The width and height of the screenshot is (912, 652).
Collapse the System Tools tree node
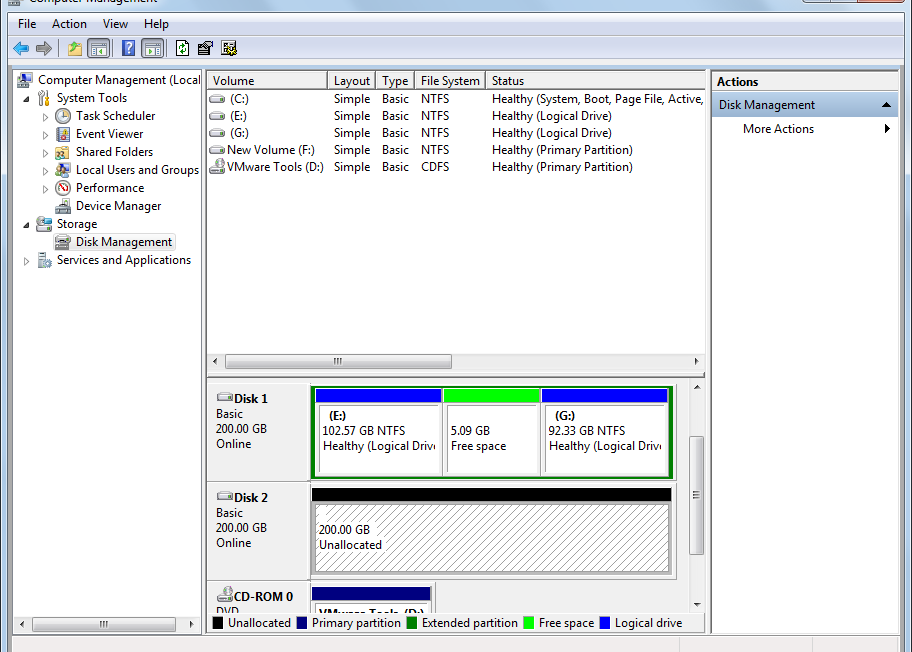26,99
